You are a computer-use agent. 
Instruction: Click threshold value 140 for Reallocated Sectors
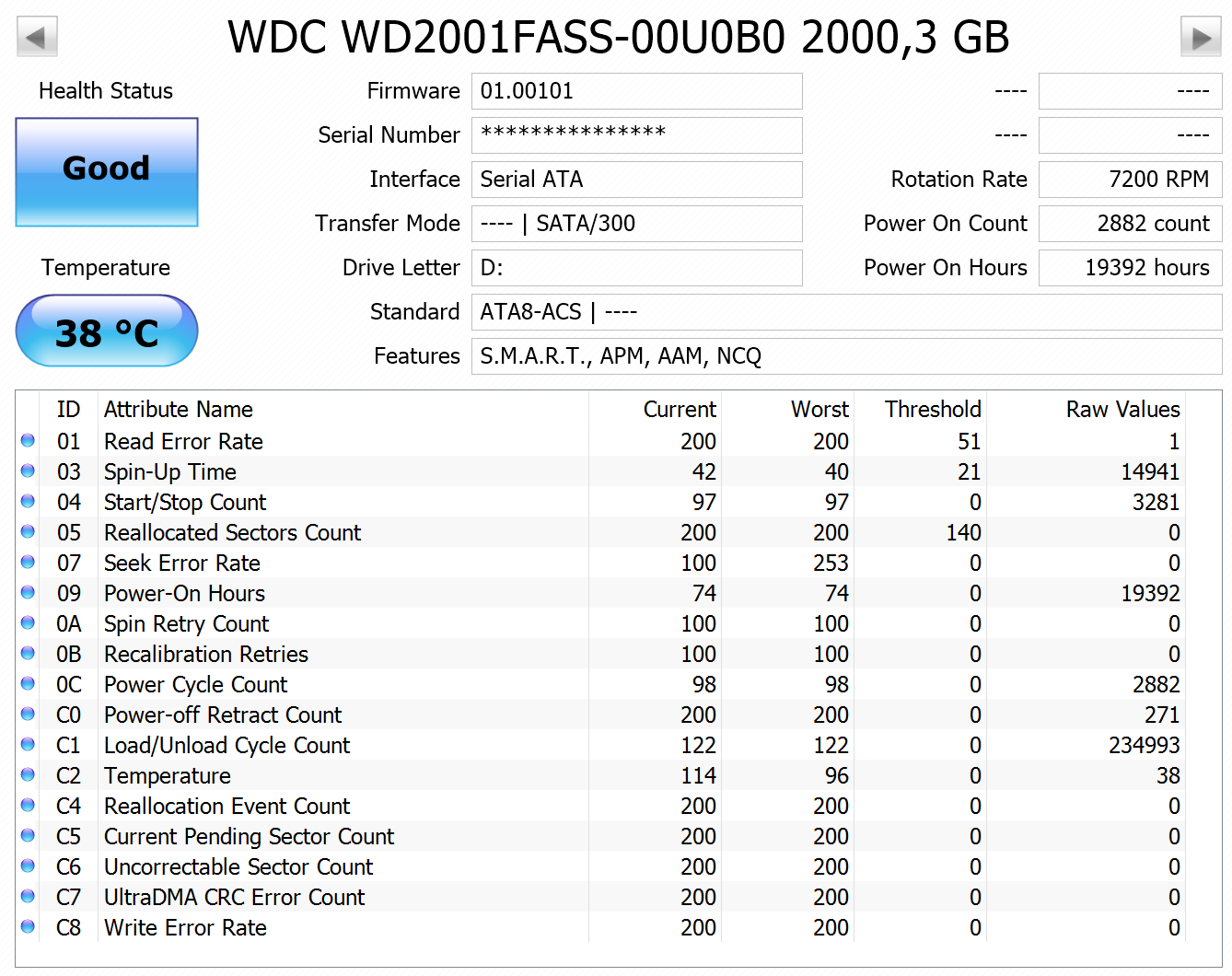[x=963, y=533]
